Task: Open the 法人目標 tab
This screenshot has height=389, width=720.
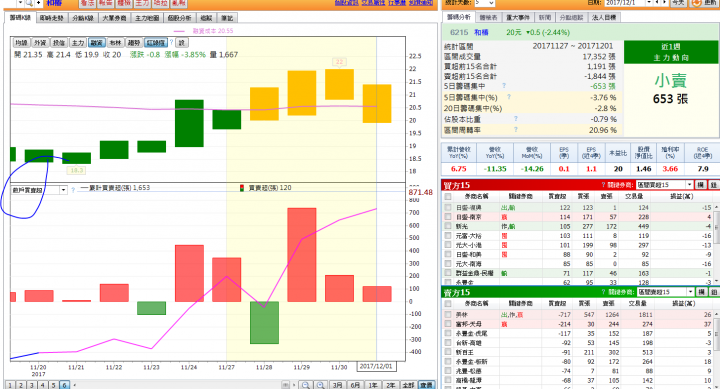Action: tap(604, 17)
